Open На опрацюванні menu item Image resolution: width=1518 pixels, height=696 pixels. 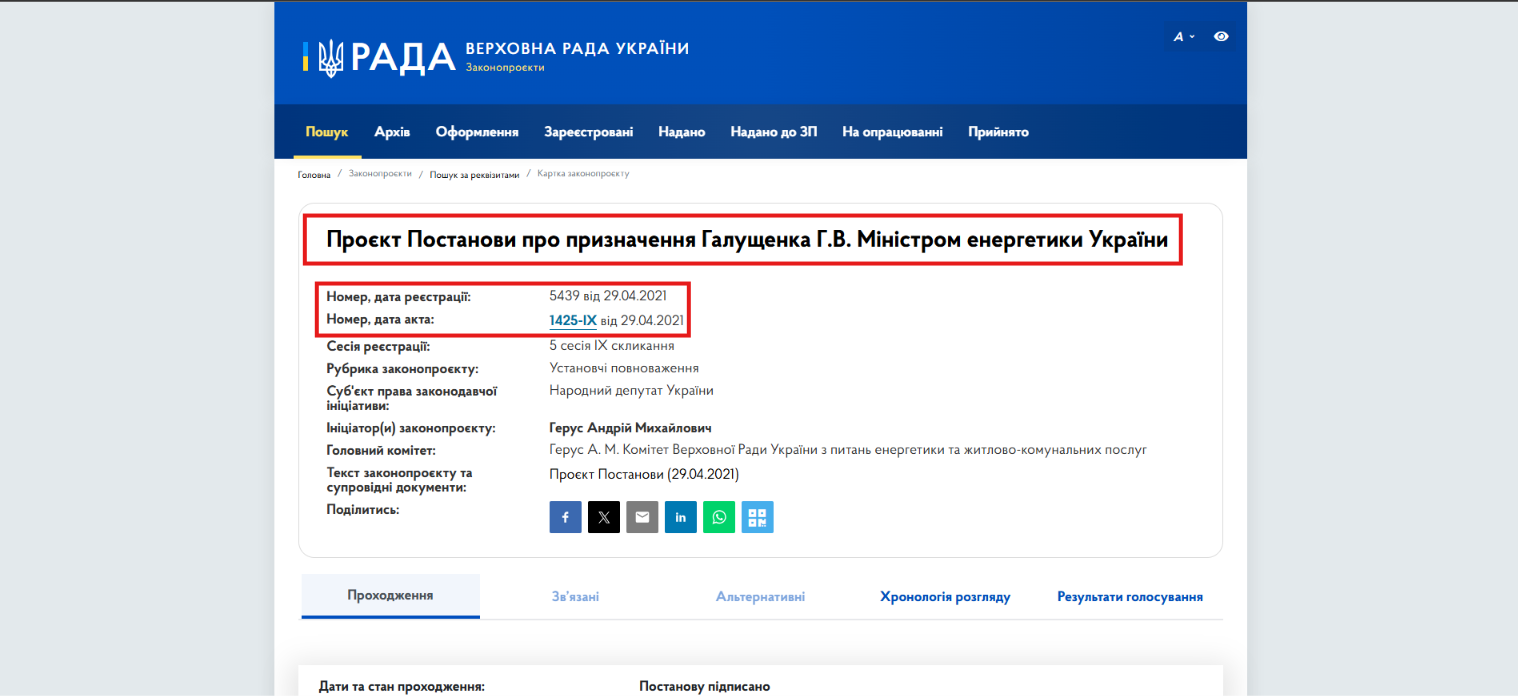892,132
